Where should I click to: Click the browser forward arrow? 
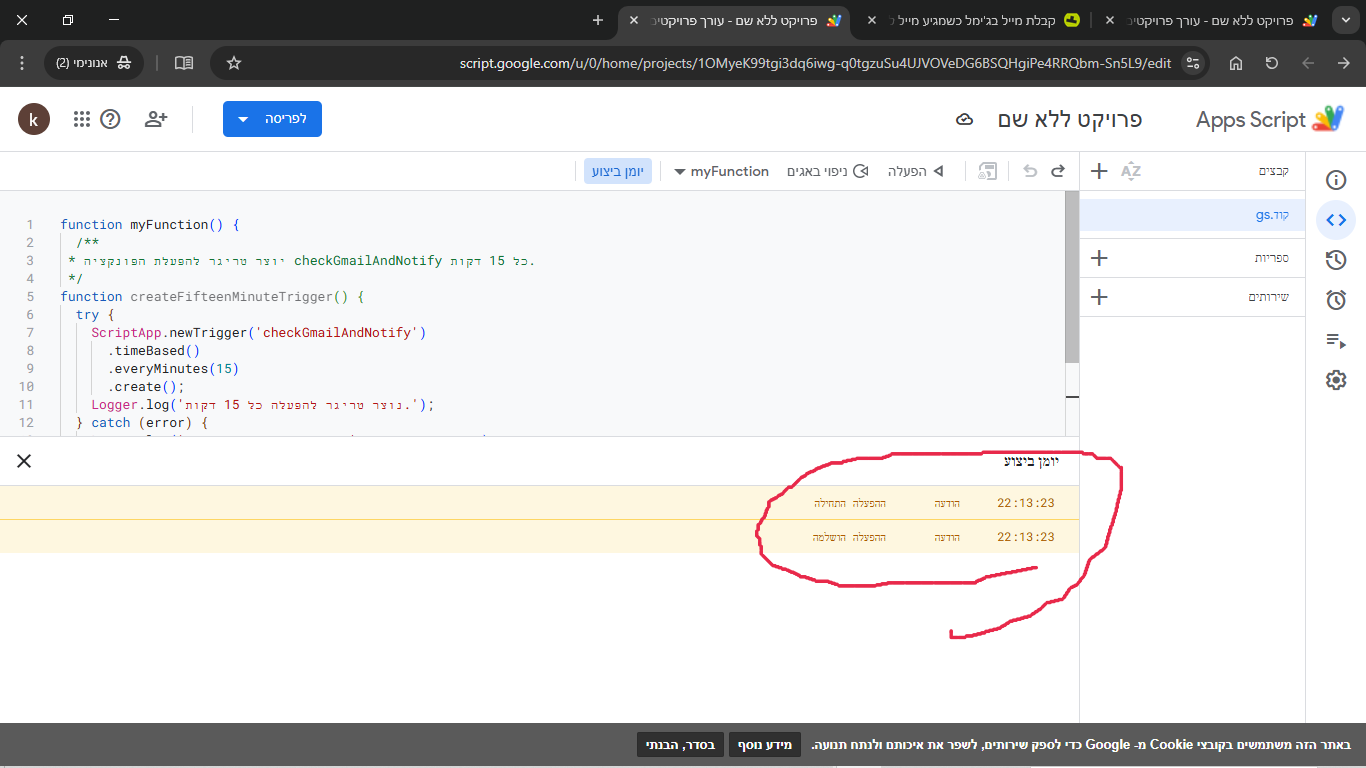[1344, 63]
